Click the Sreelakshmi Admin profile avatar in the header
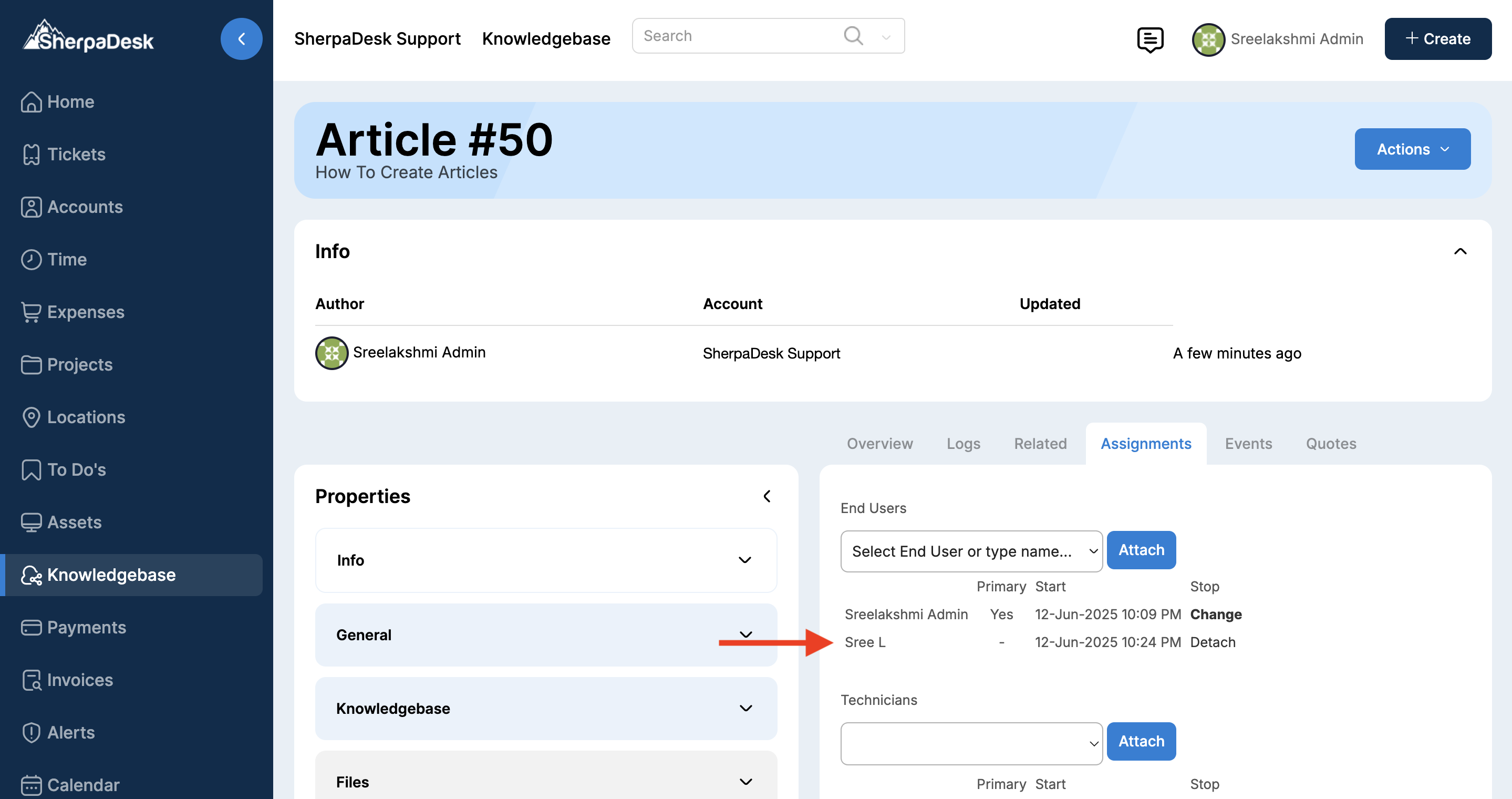Image resolution: width=1512 pixels, height=799 pixels. pyautogui.click(x=1208, y=39)
